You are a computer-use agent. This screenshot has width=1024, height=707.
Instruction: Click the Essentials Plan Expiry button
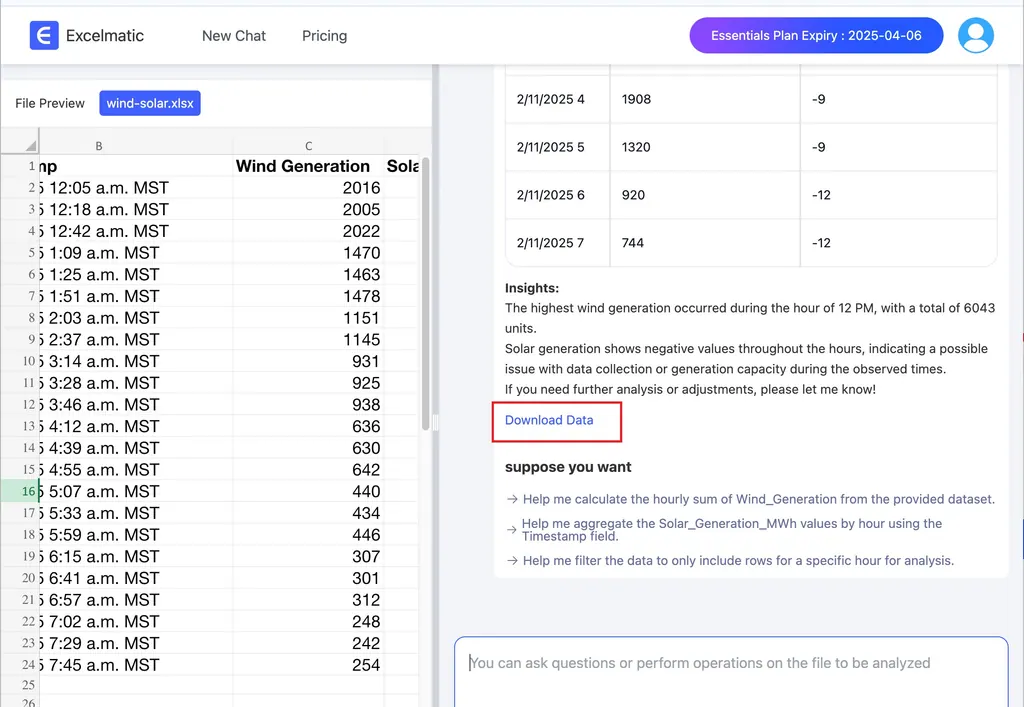[815, 35]
